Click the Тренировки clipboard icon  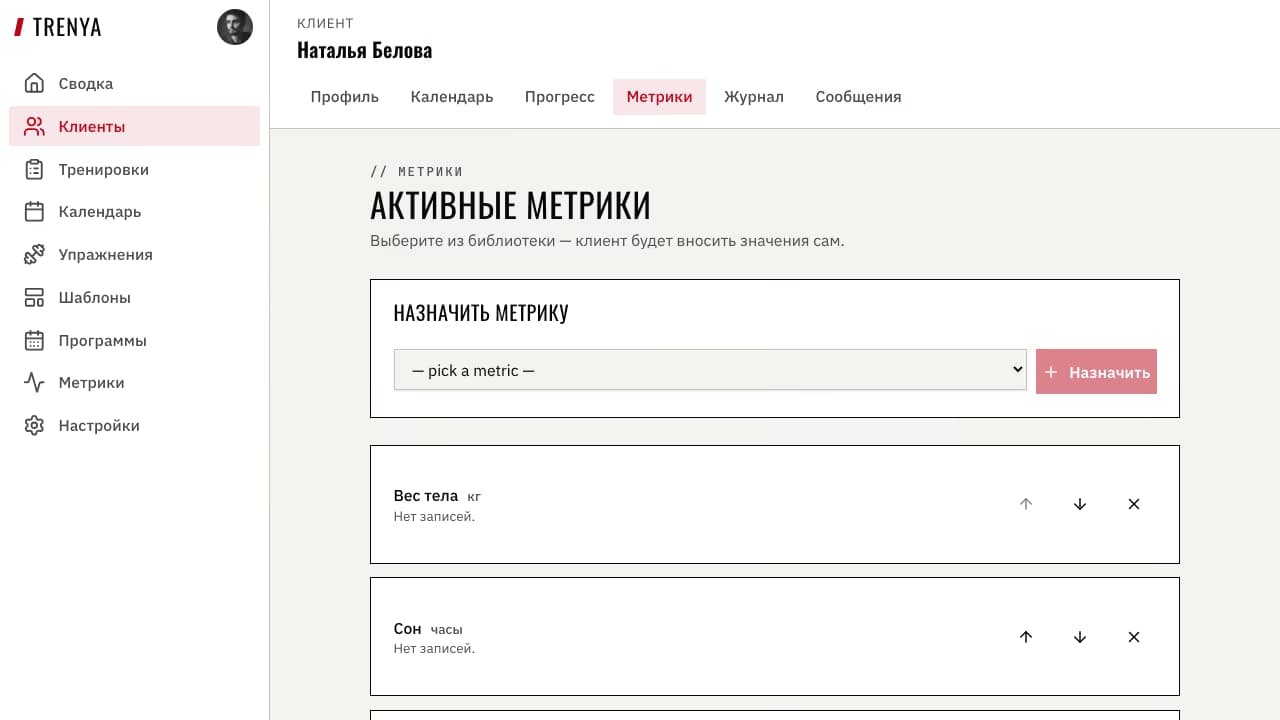(x=34, y=169)
